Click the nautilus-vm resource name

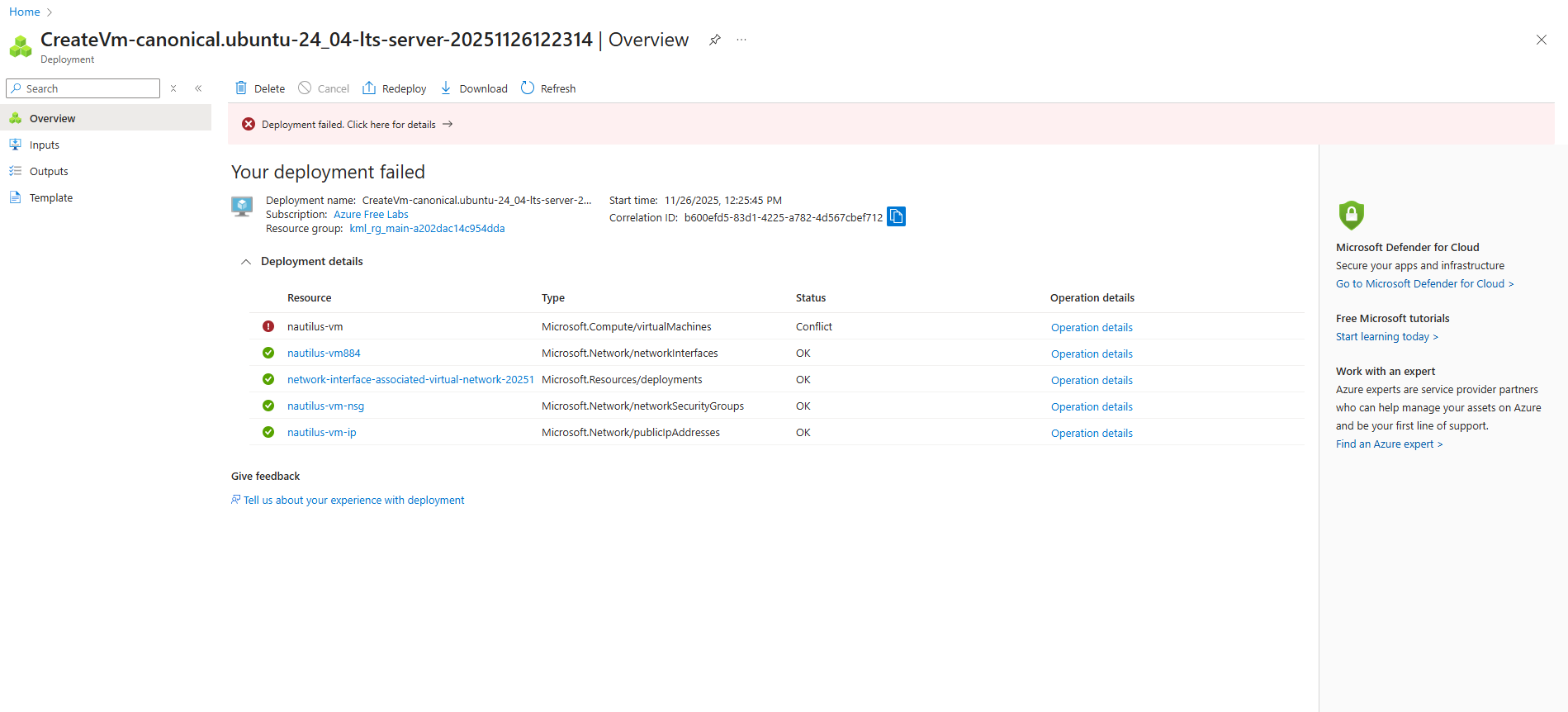(315, 327)
